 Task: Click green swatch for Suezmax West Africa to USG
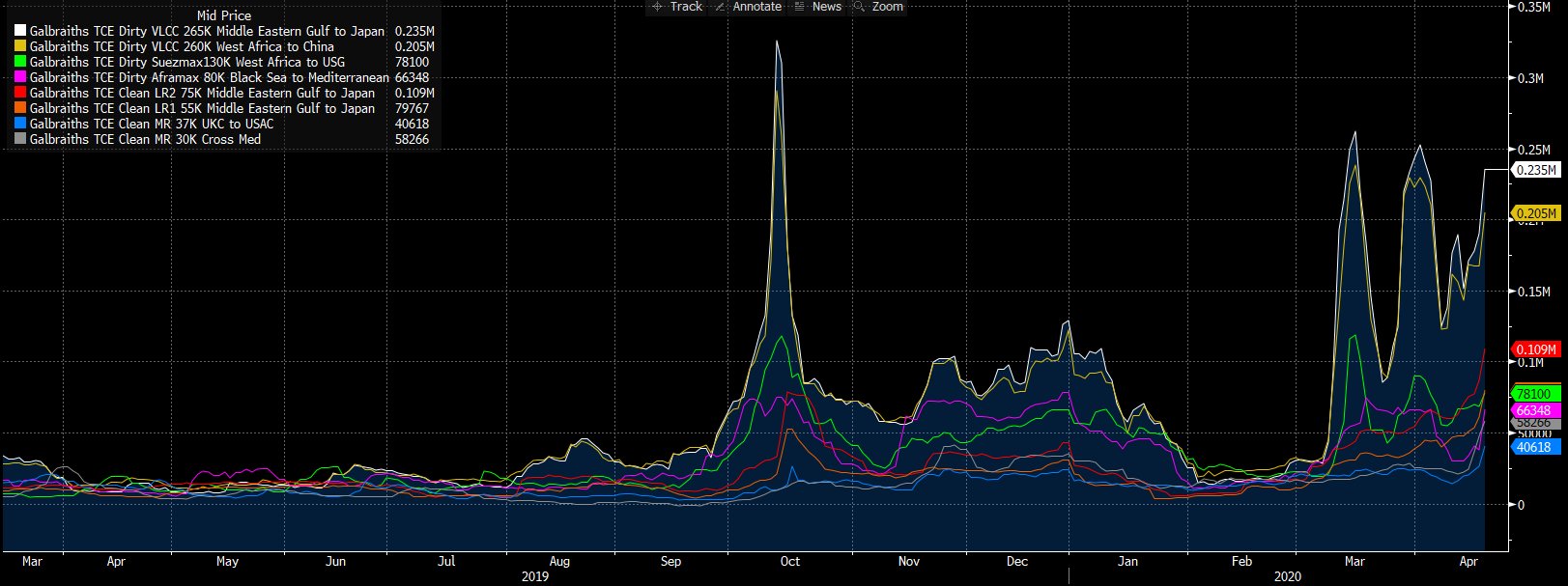[x=19, y=63]
